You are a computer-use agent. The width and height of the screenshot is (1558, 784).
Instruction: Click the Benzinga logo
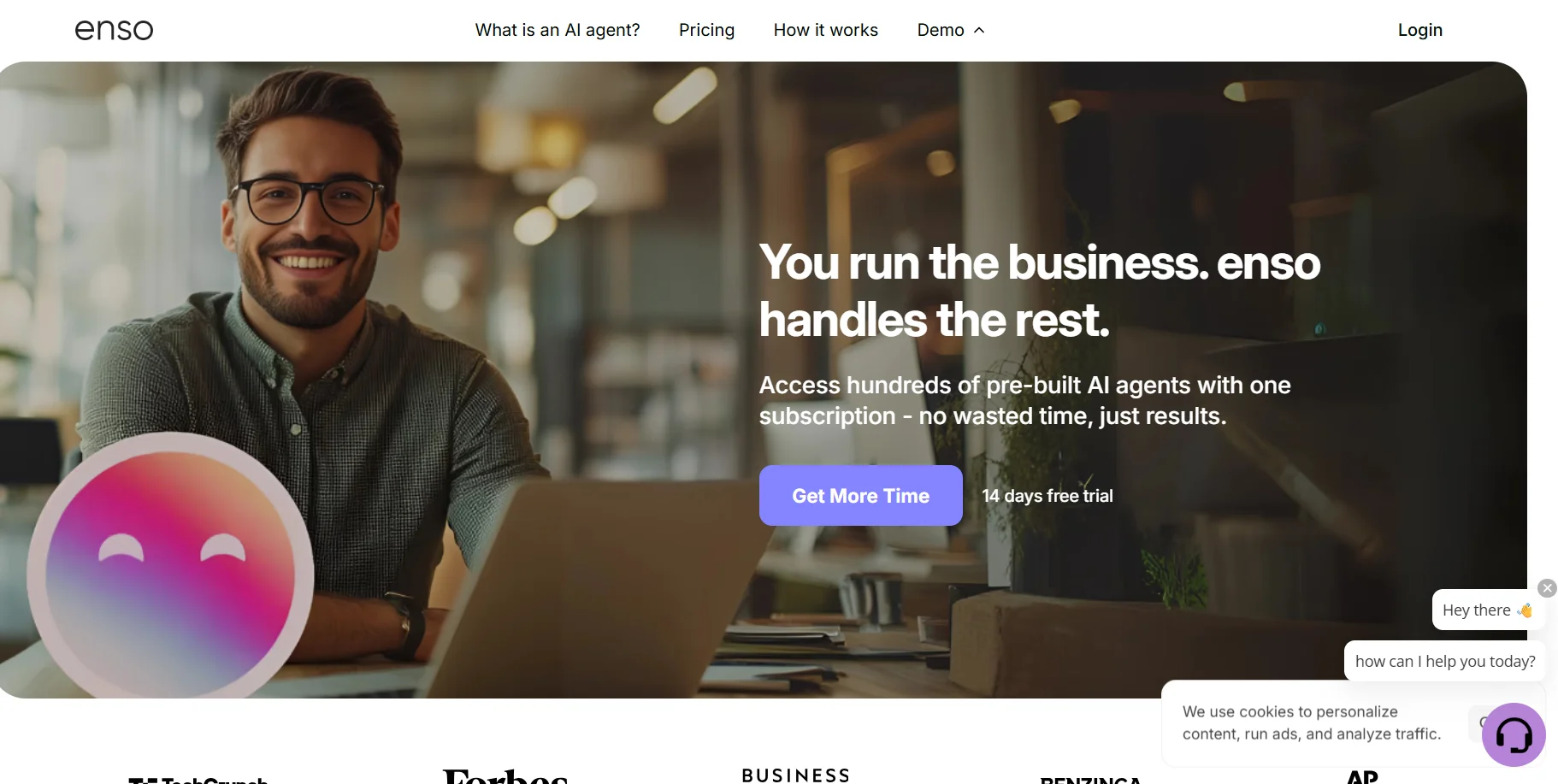tap(1090, 780)
